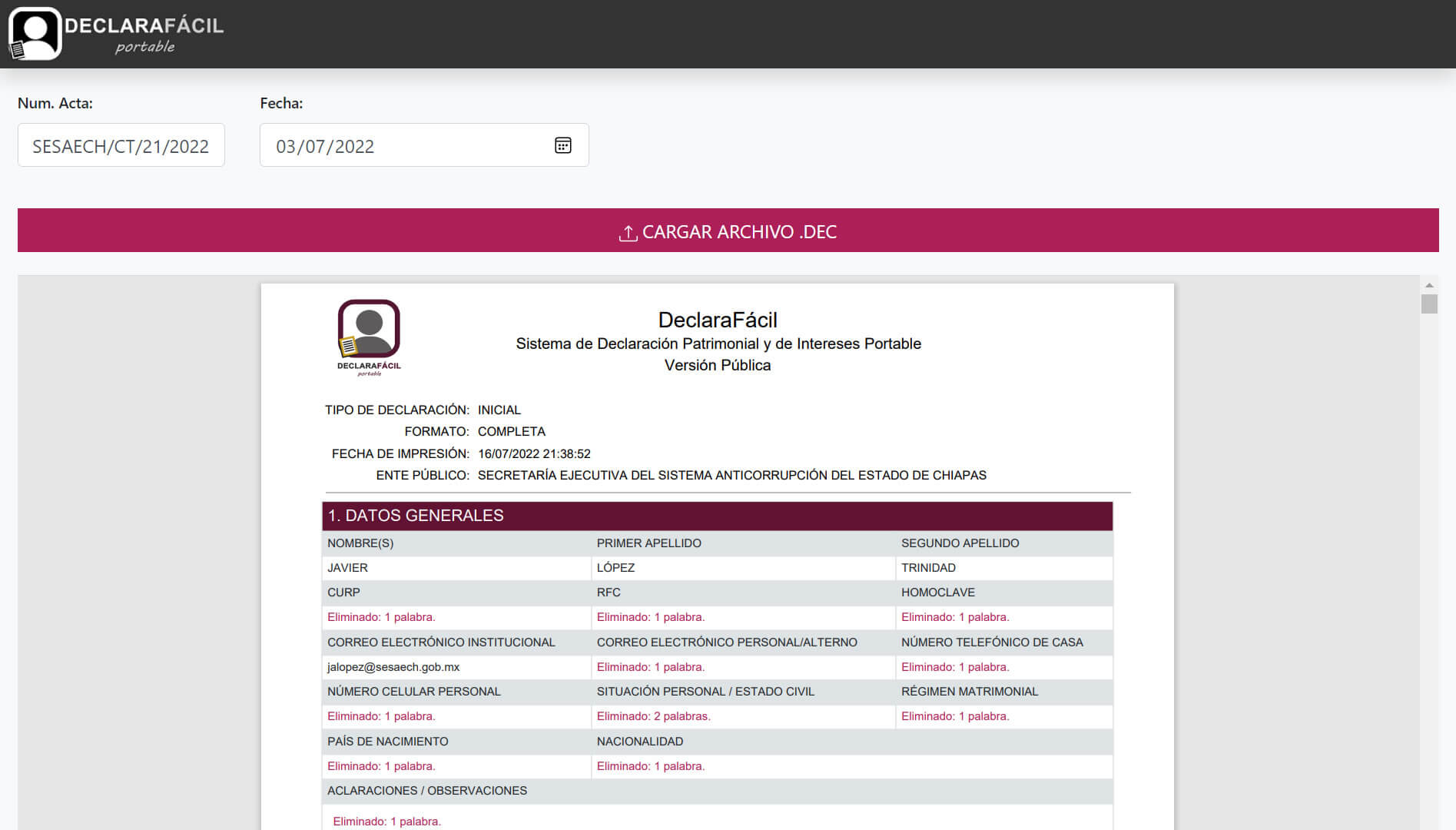1456x830 pixels.
Task: Click the print date "16/07/2022 21:38:52"
Action: pyautogui.click(x=534, y=453)
